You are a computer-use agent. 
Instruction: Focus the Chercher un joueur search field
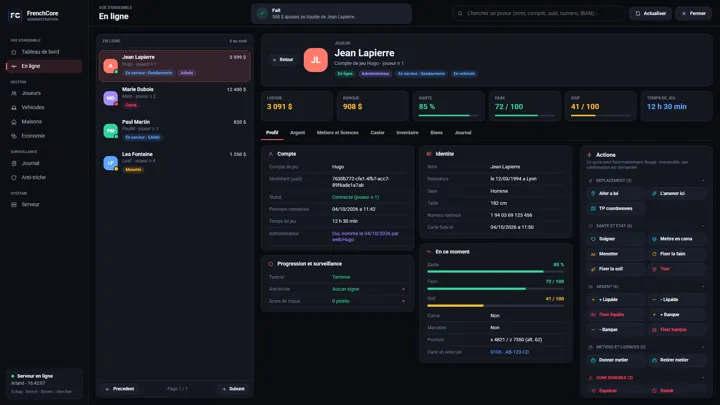click(539, 14)
